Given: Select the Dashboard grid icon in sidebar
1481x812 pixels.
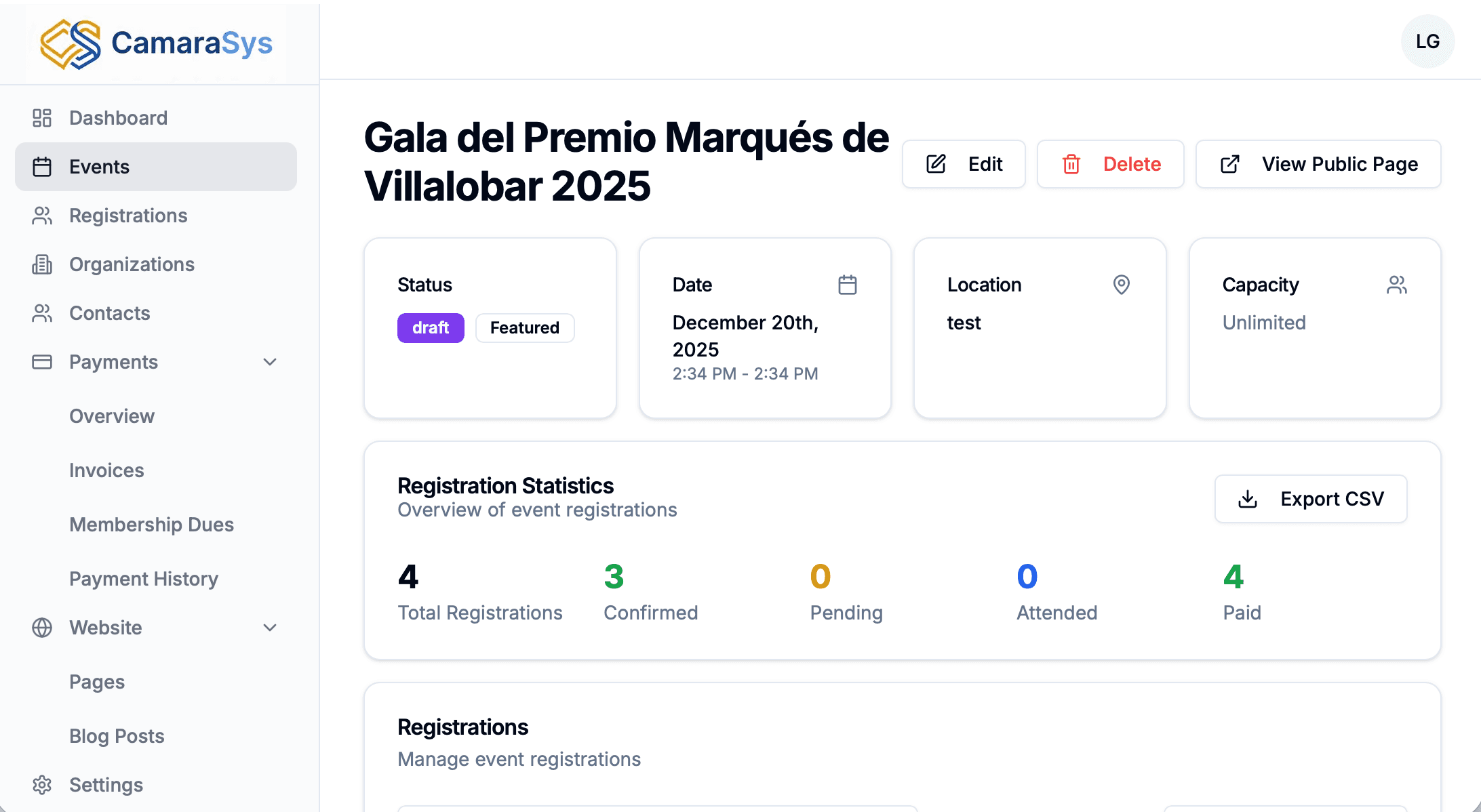Looking at the screenshot, I should pos(41,117).
